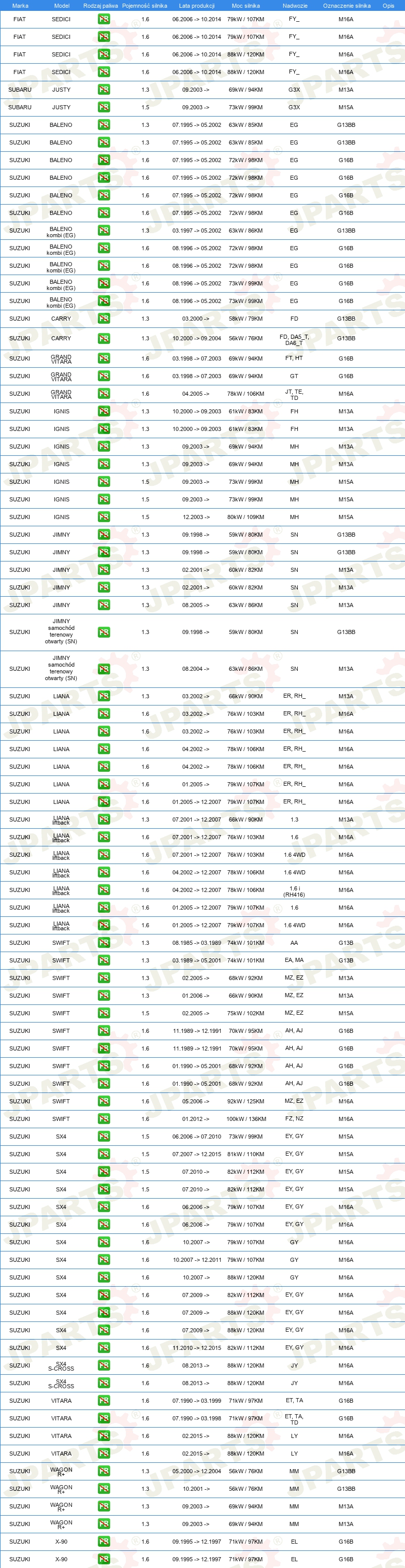
Task: Click the 'Marka' column header
Action: point(20,6)
